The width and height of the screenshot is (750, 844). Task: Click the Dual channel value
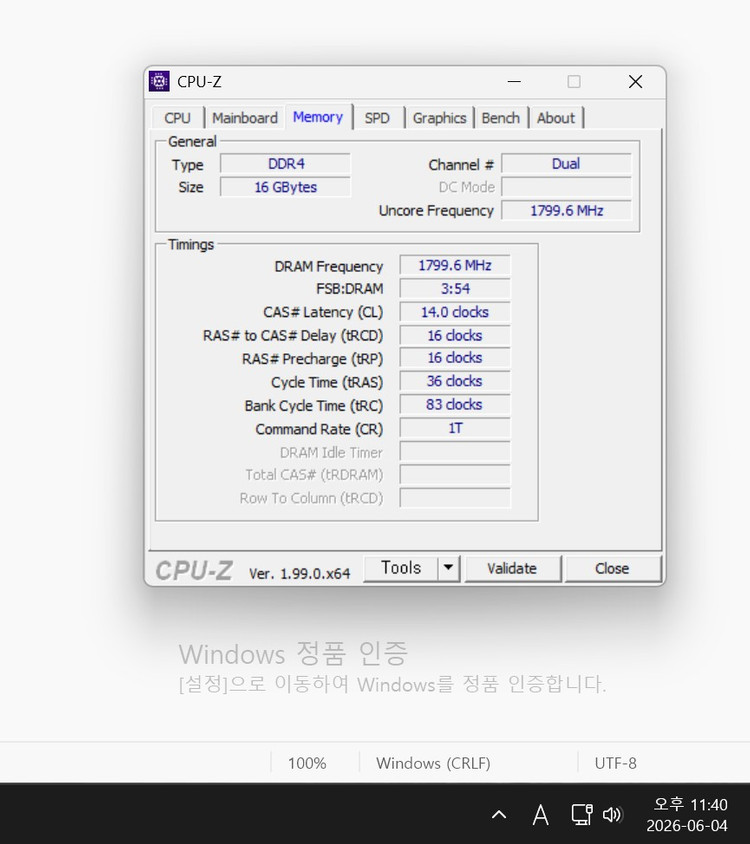coord(566,164)
